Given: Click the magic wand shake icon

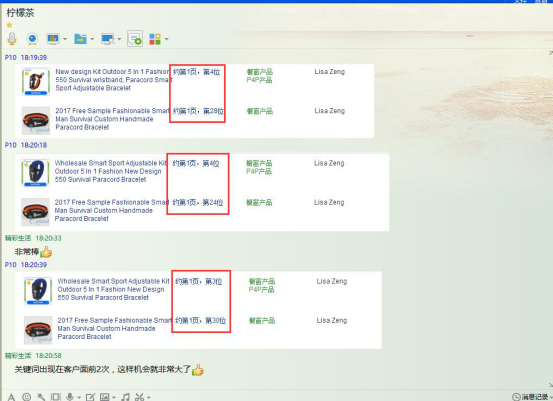Looking at the screenshot, I should 41,397.
